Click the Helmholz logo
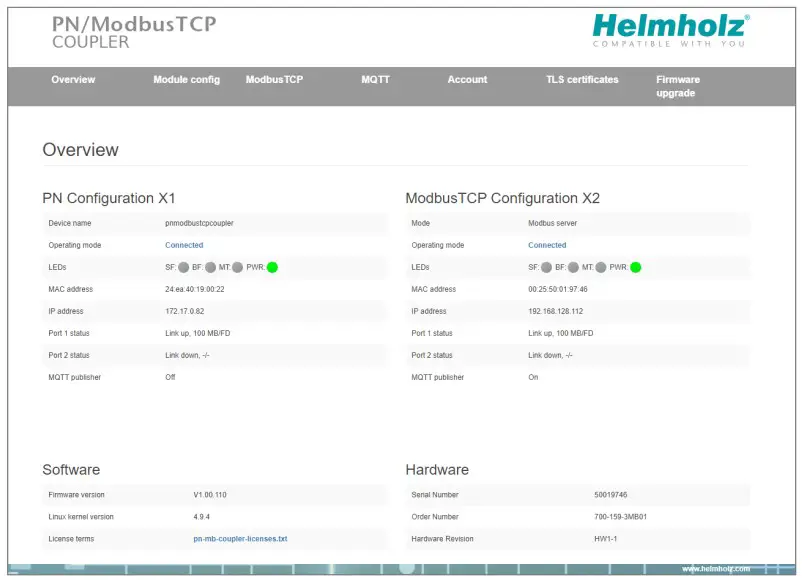 pyautogui.click(x=671, y=30)
